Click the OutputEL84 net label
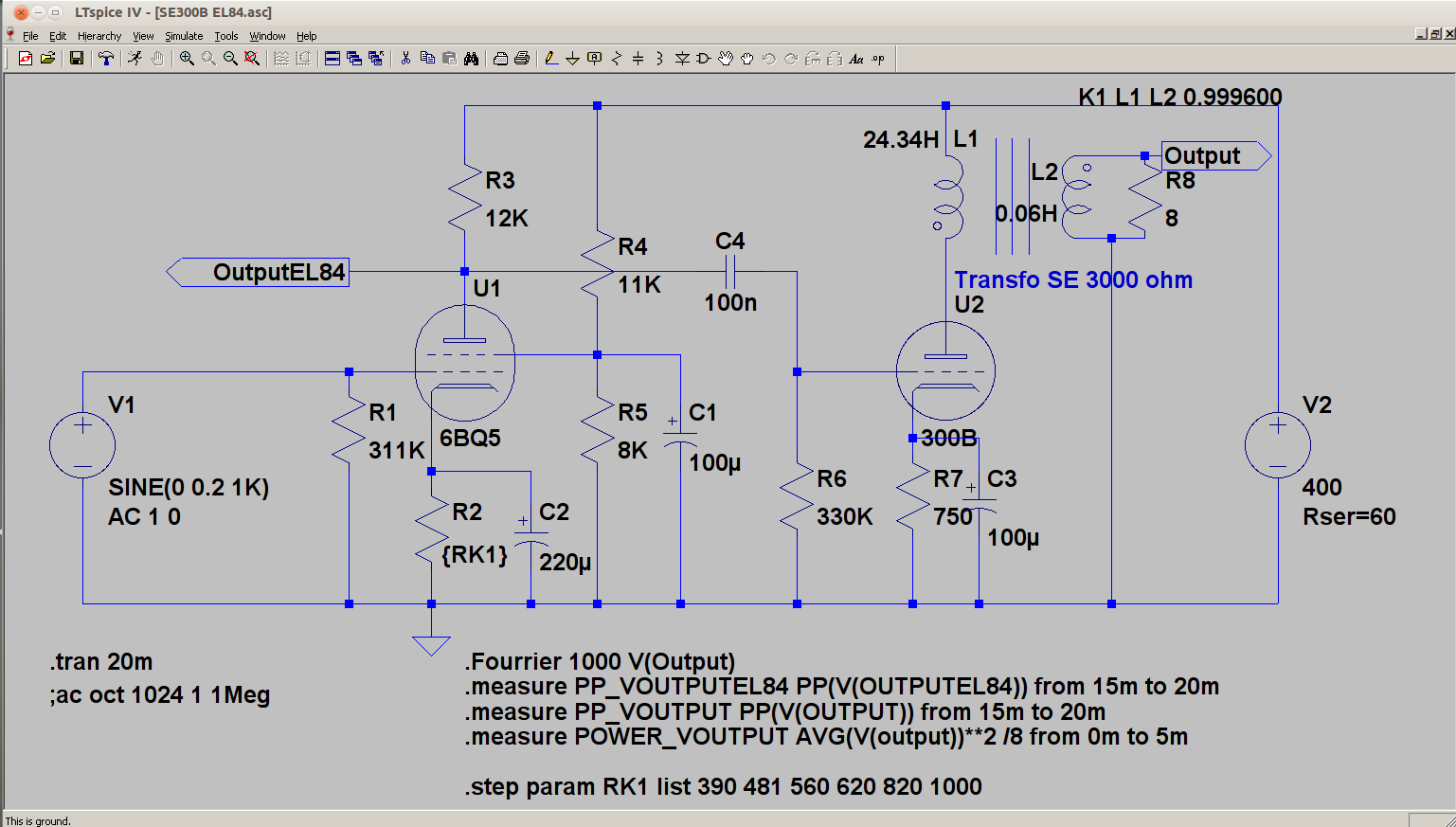Image resolution: width=1456 pixels, height=827 pixels. click(258, 272)
